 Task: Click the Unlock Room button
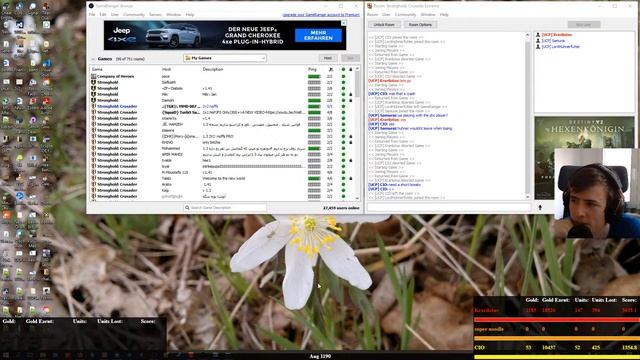point(384,25)
